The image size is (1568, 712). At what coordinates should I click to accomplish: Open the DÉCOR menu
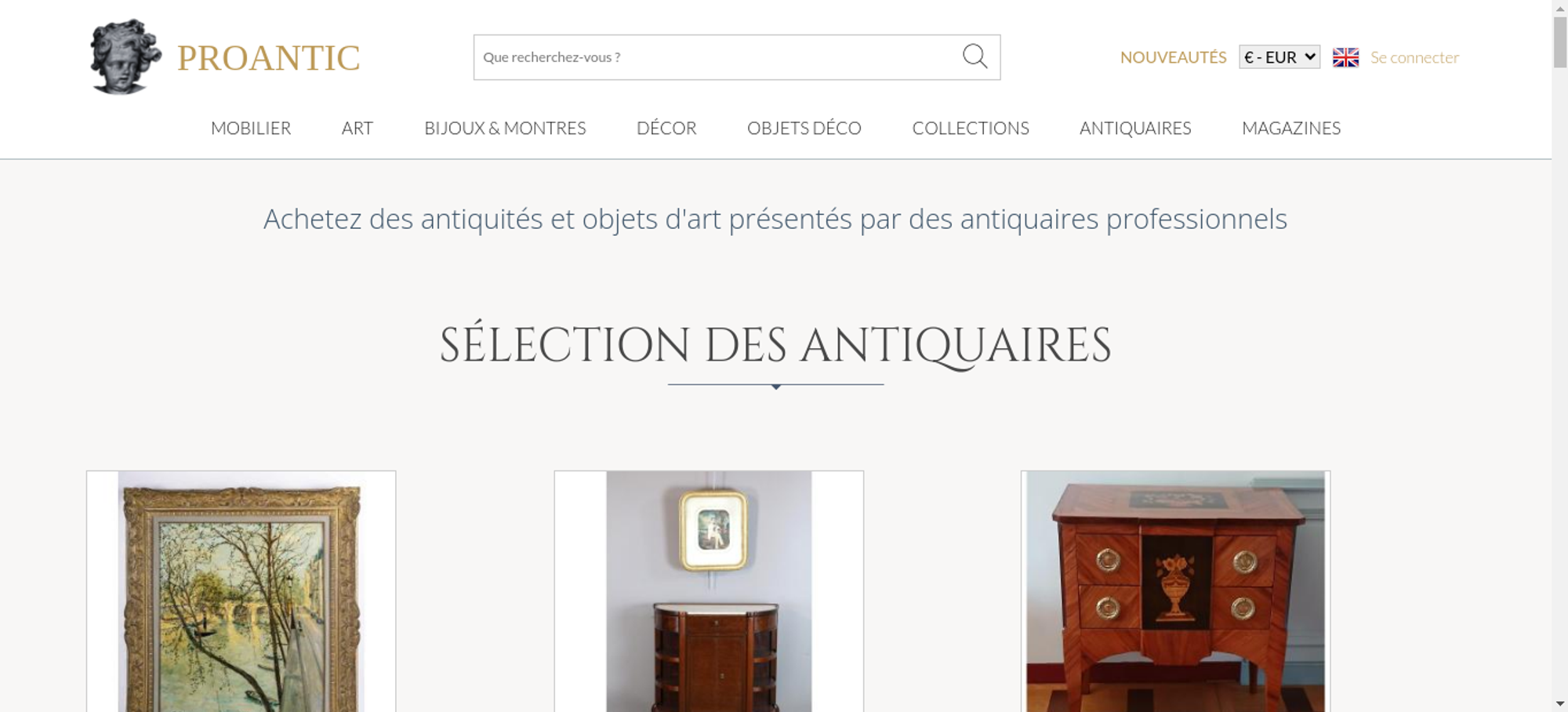tap(666, 128)
